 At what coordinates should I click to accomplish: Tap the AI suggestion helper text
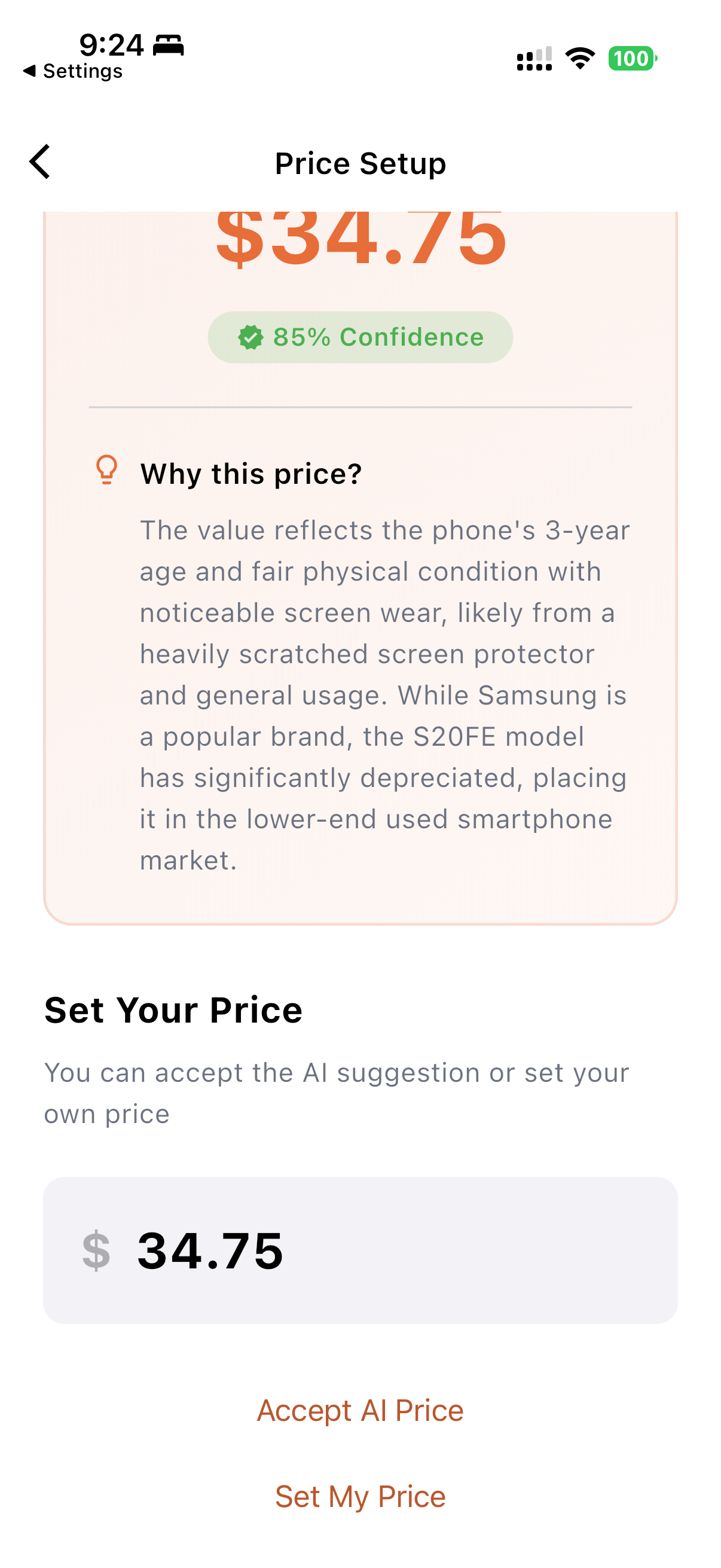point(337,1093)
